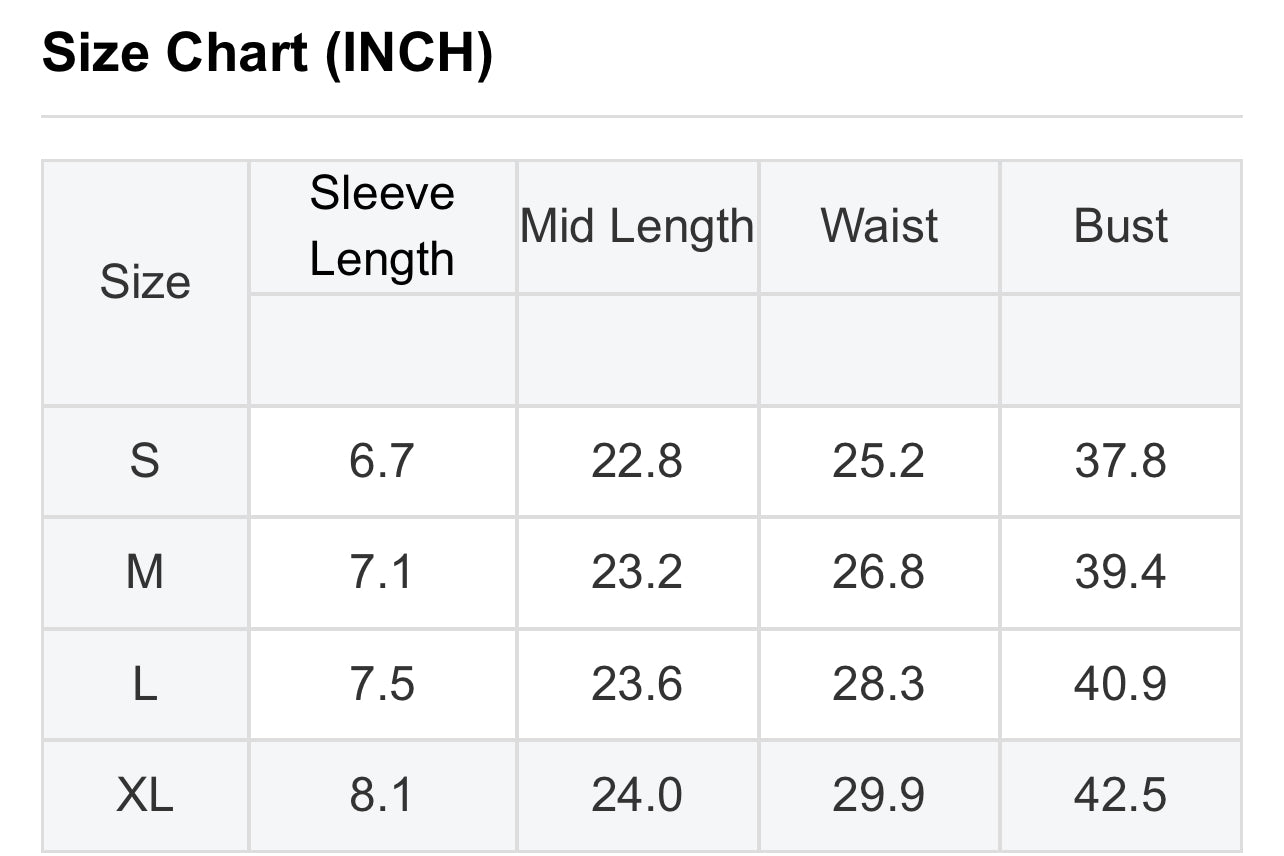The width and height of the screenshot is (1284, 856).
Task: Click the Mid Length column header
Action: click(637, 226)
